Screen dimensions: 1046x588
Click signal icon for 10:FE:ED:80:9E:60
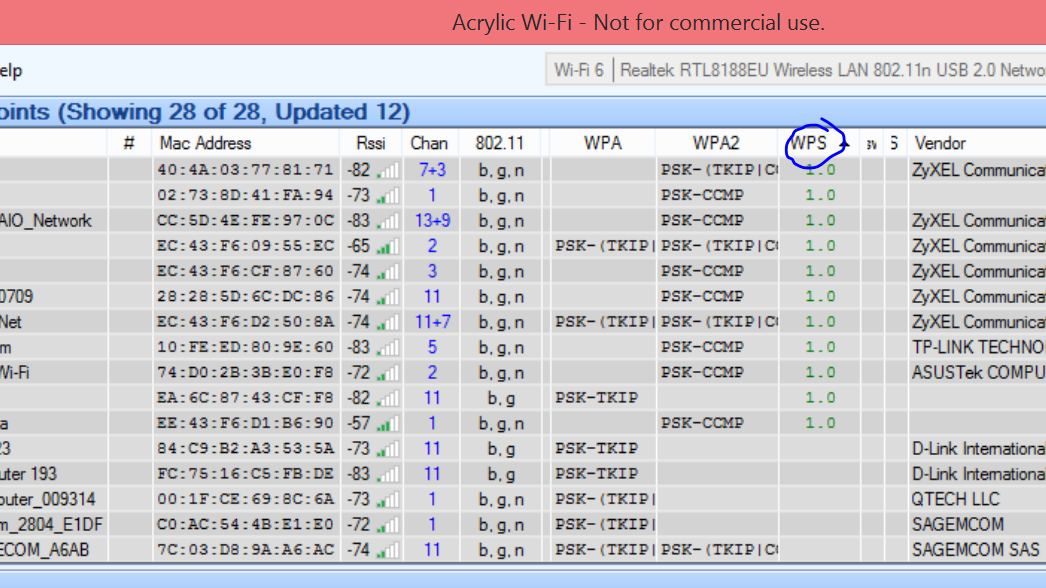coord(388,348)
